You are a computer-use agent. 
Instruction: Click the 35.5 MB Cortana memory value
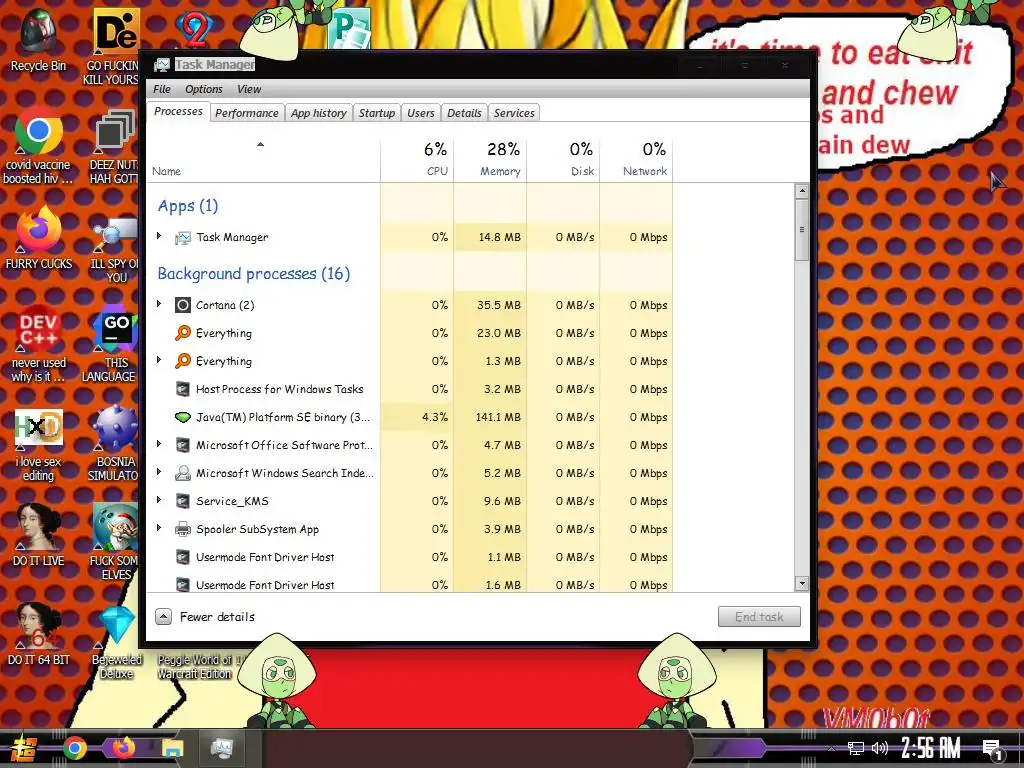(x=499, y=305)
